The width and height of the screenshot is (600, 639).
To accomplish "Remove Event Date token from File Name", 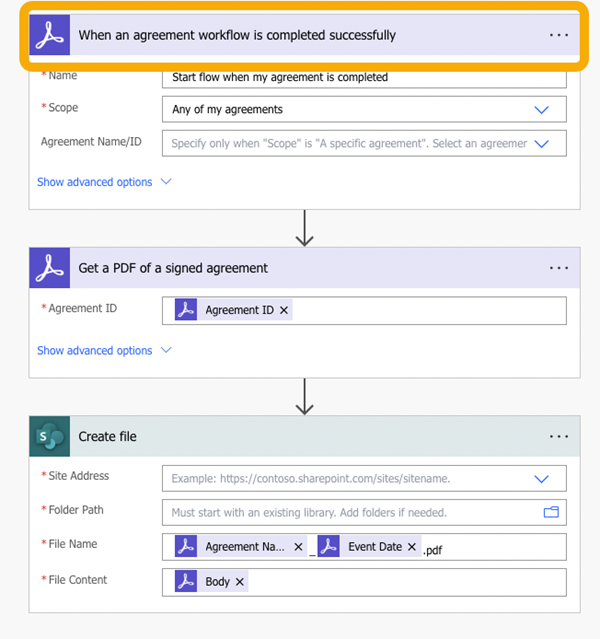I will point(412,547).
